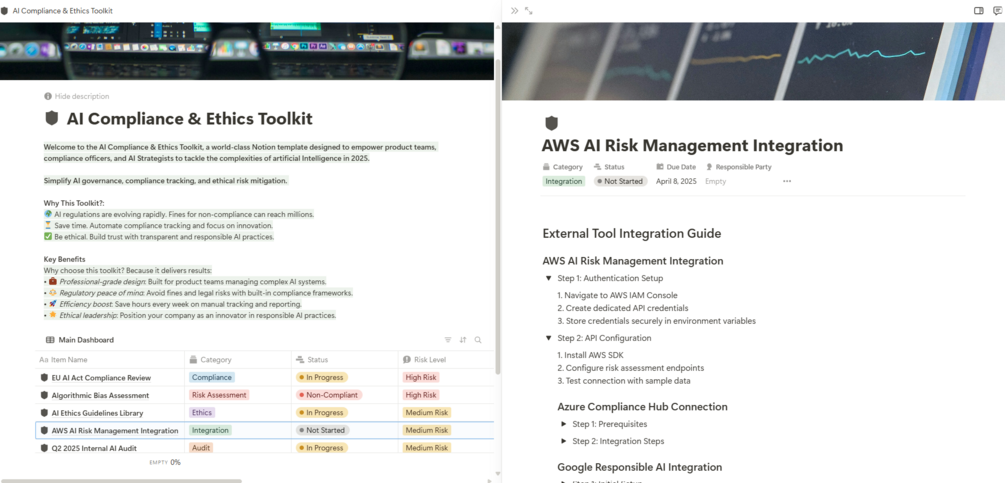Click the Audit category tag in the table

point(201,448)
